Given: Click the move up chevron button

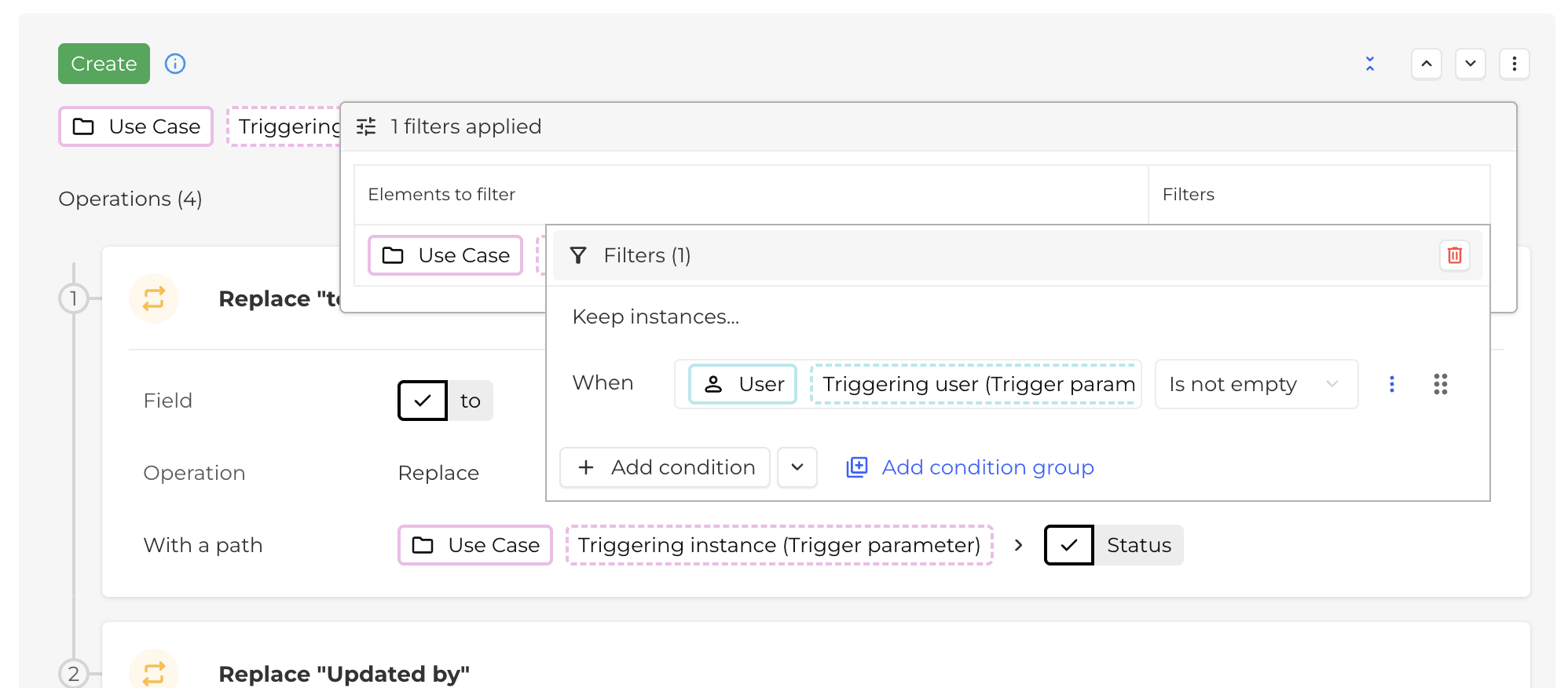Looking at the screenshot, I should tap(1426, 64).
